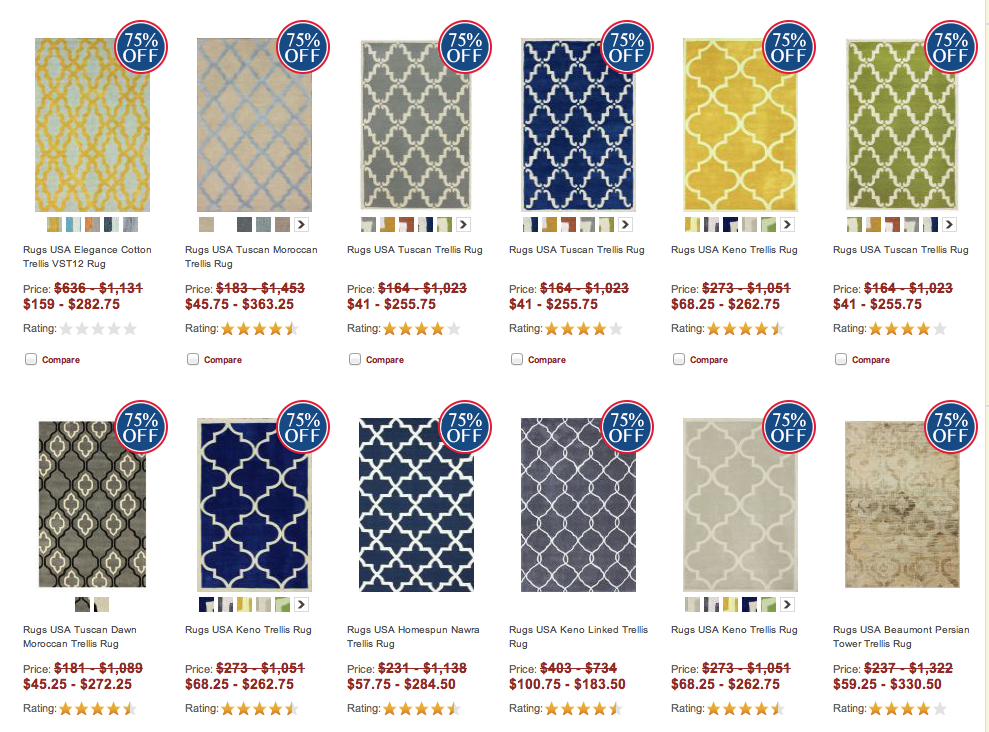Image resolution: width=989 pixels, height=732 pixels.
Task: Show more colors for Tuscan Moroccan Trellis Rug
Action: point(301,224)
